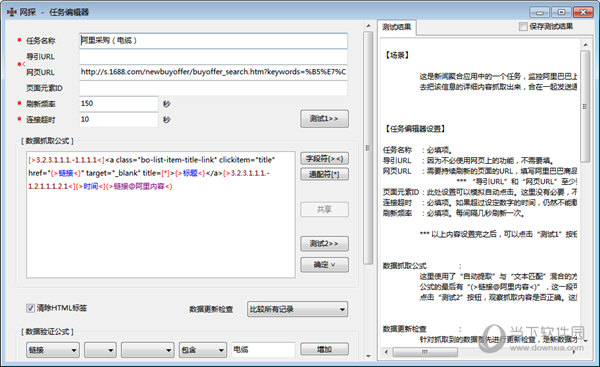The height and width of the screenshot is (367, 600).
Task: Click left panel scrollbar up arrow
Action: click(368, 26)
